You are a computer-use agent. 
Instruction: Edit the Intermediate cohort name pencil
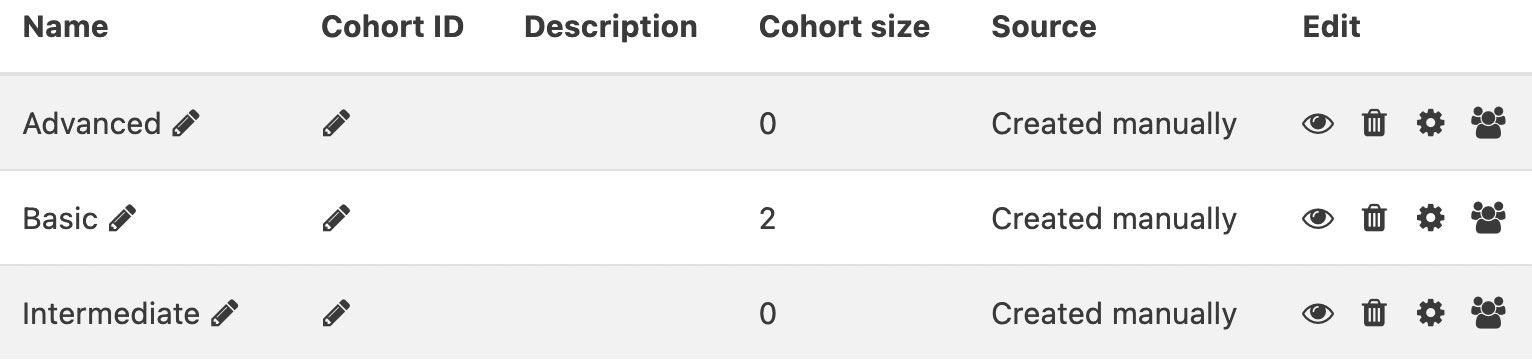click(225, 314)
